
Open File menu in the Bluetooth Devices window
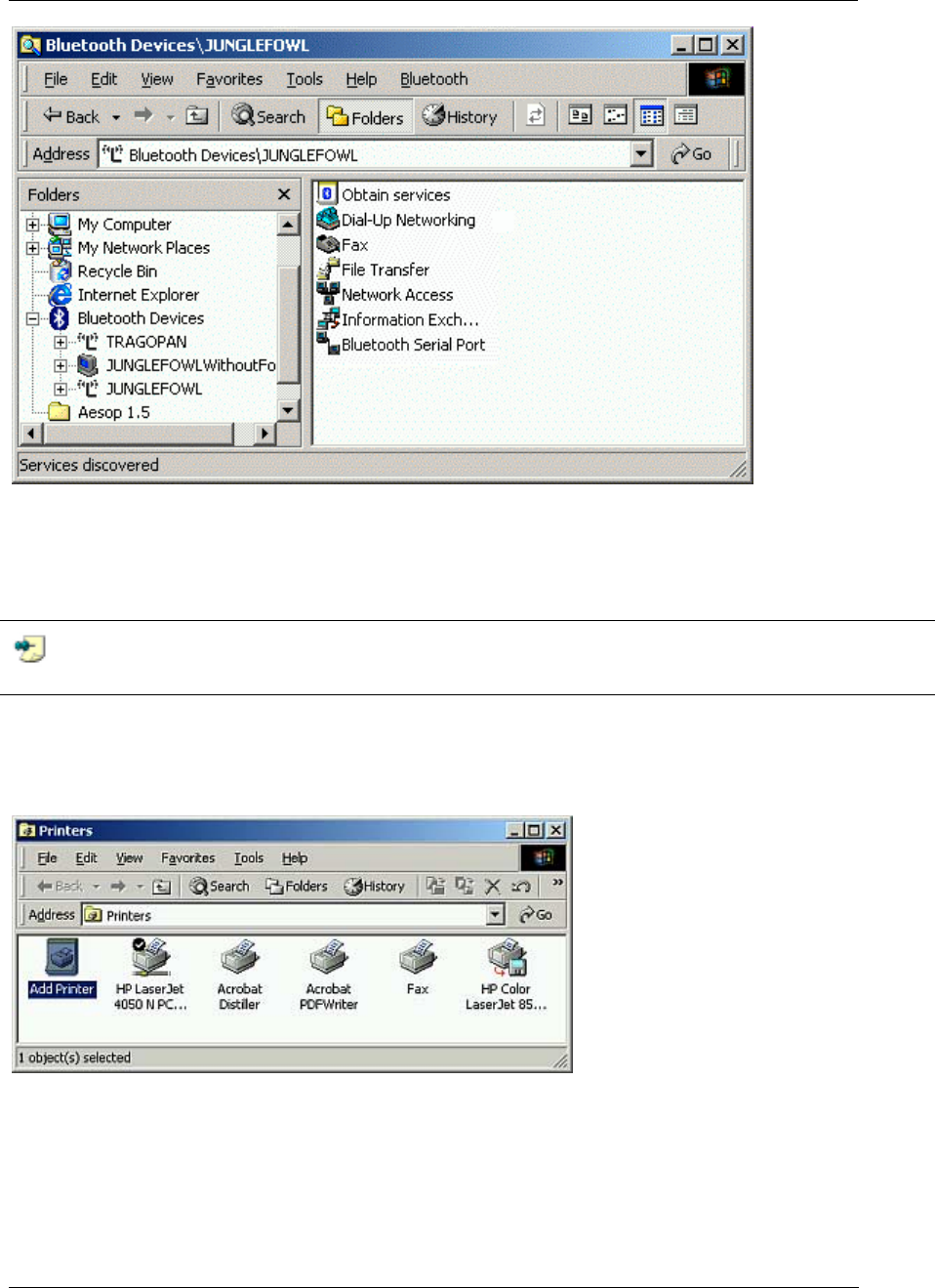click(56, 79)
